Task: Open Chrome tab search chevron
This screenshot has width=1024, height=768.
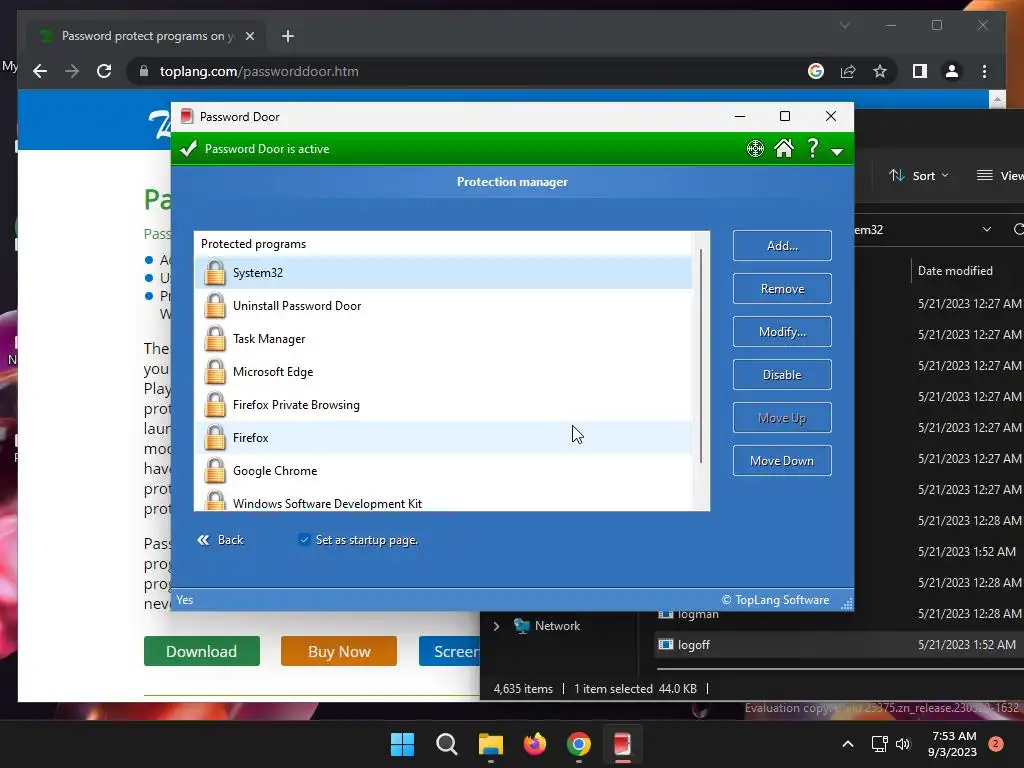Action: 844,25
